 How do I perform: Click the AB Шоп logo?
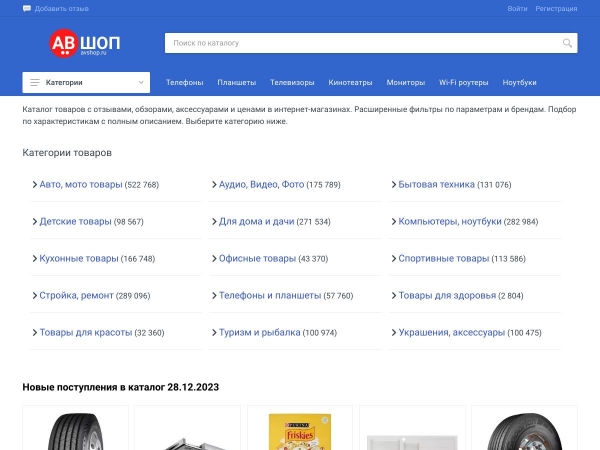[85, 43]
